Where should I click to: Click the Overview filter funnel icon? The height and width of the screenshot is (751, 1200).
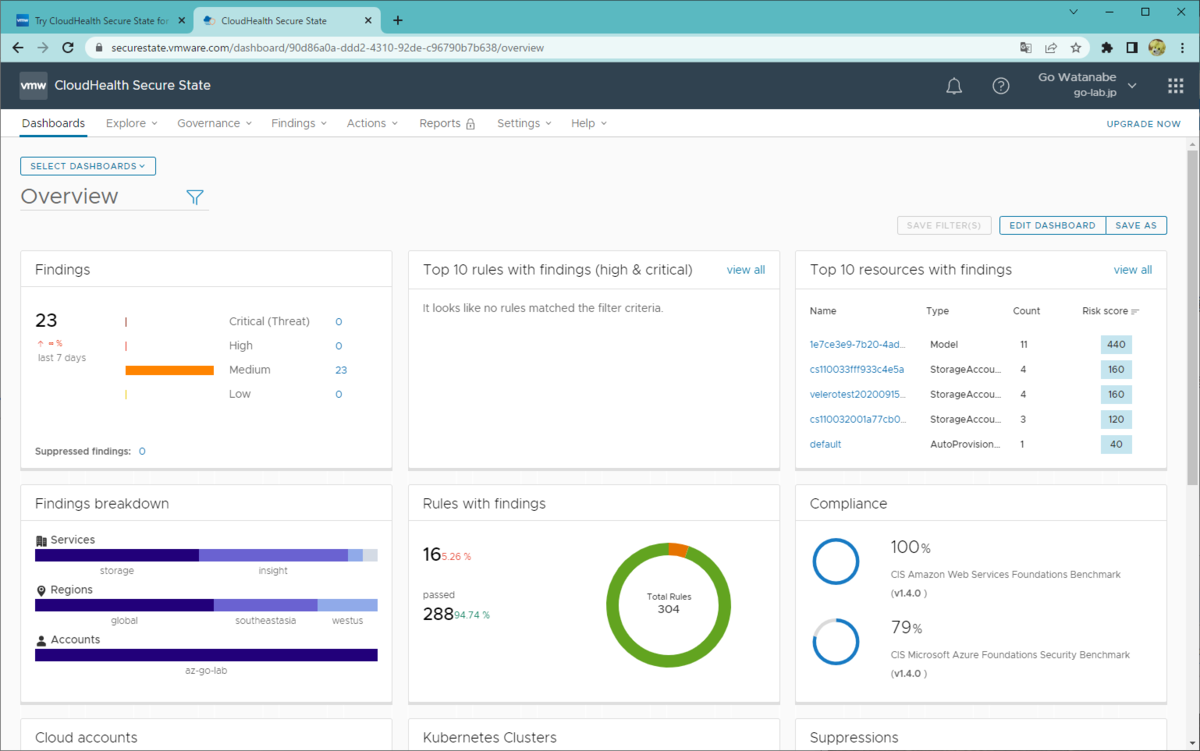(x=195, y=197)
